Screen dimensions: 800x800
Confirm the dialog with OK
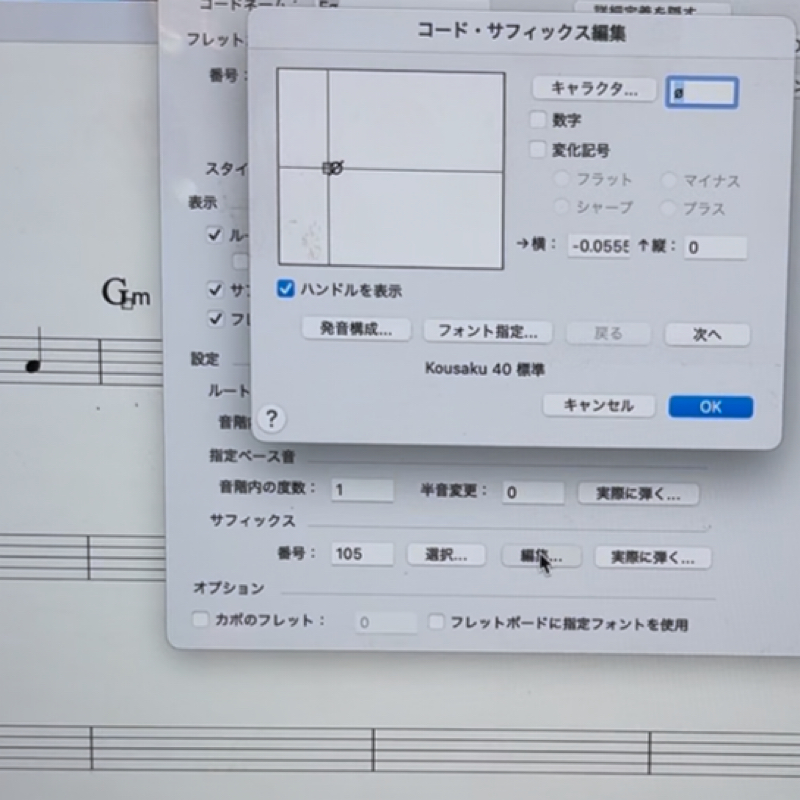click(x=710, y=407)
